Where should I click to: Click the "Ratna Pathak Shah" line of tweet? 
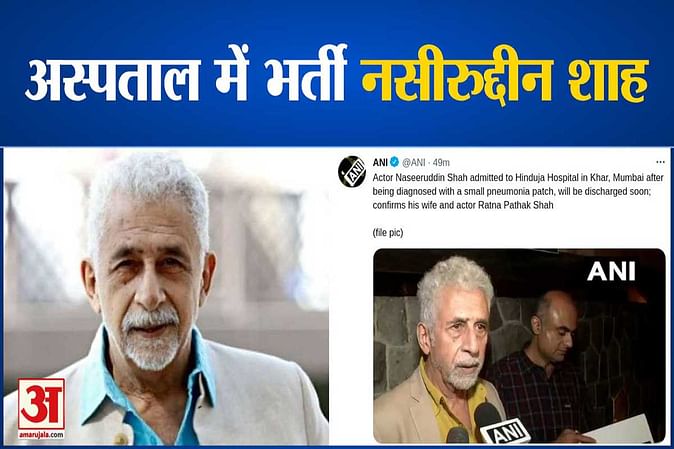click(x=463, y=205)
